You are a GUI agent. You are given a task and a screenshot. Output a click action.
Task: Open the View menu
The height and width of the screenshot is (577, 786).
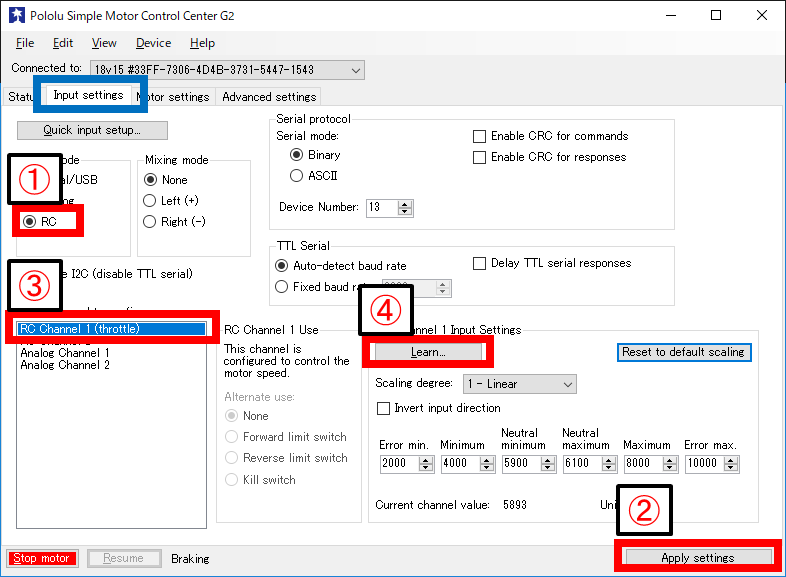point(104,43)
